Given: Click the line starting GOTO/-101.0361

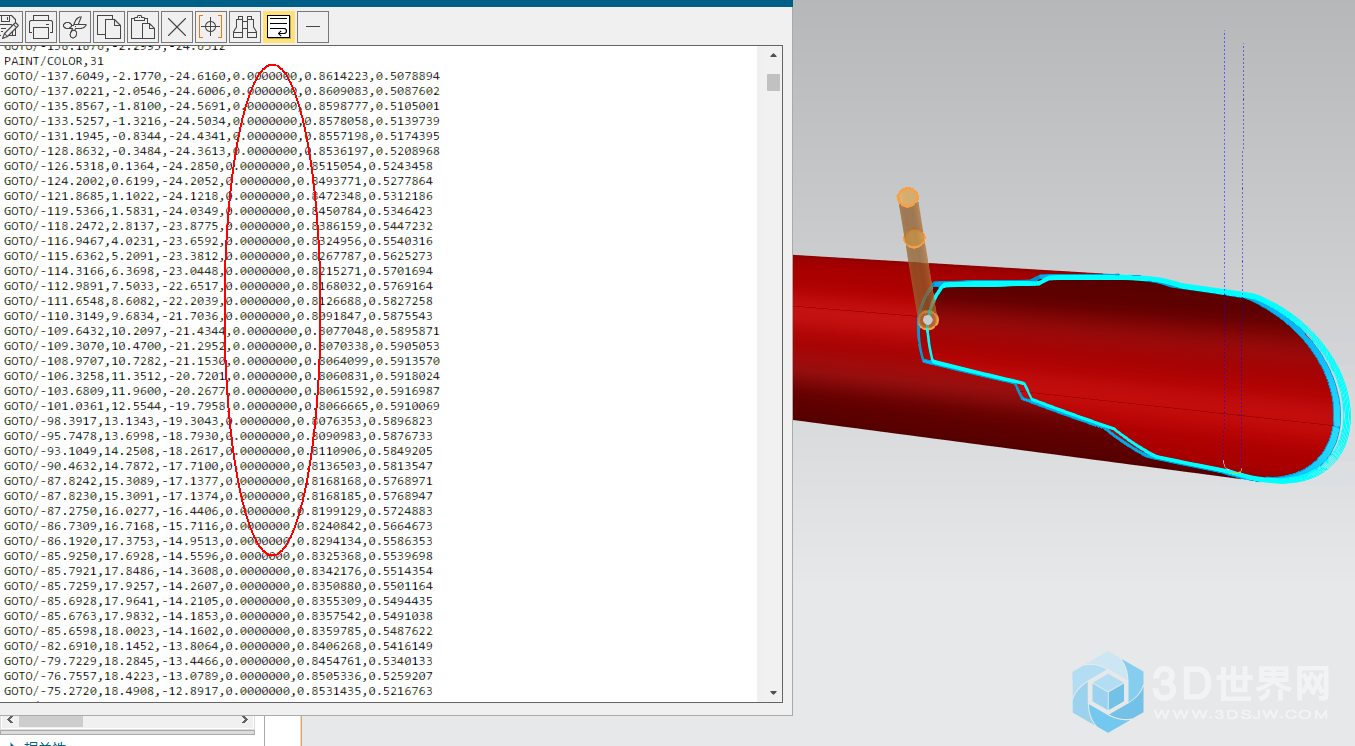Looking at the screenshot, I should (x=222, y=406).
